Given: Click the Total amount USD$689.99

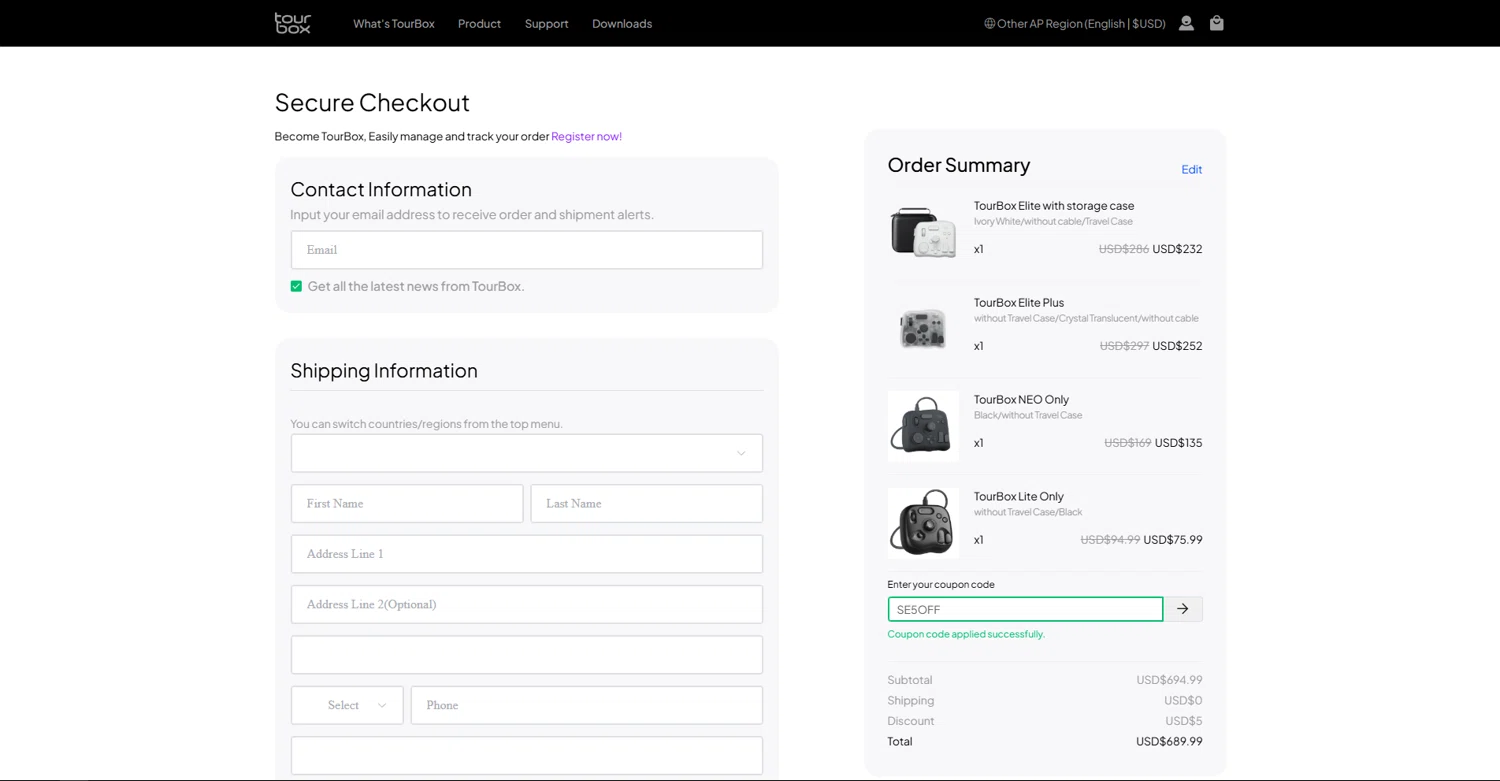Looking at the screenshot, I should click(x=1169, y=741).
